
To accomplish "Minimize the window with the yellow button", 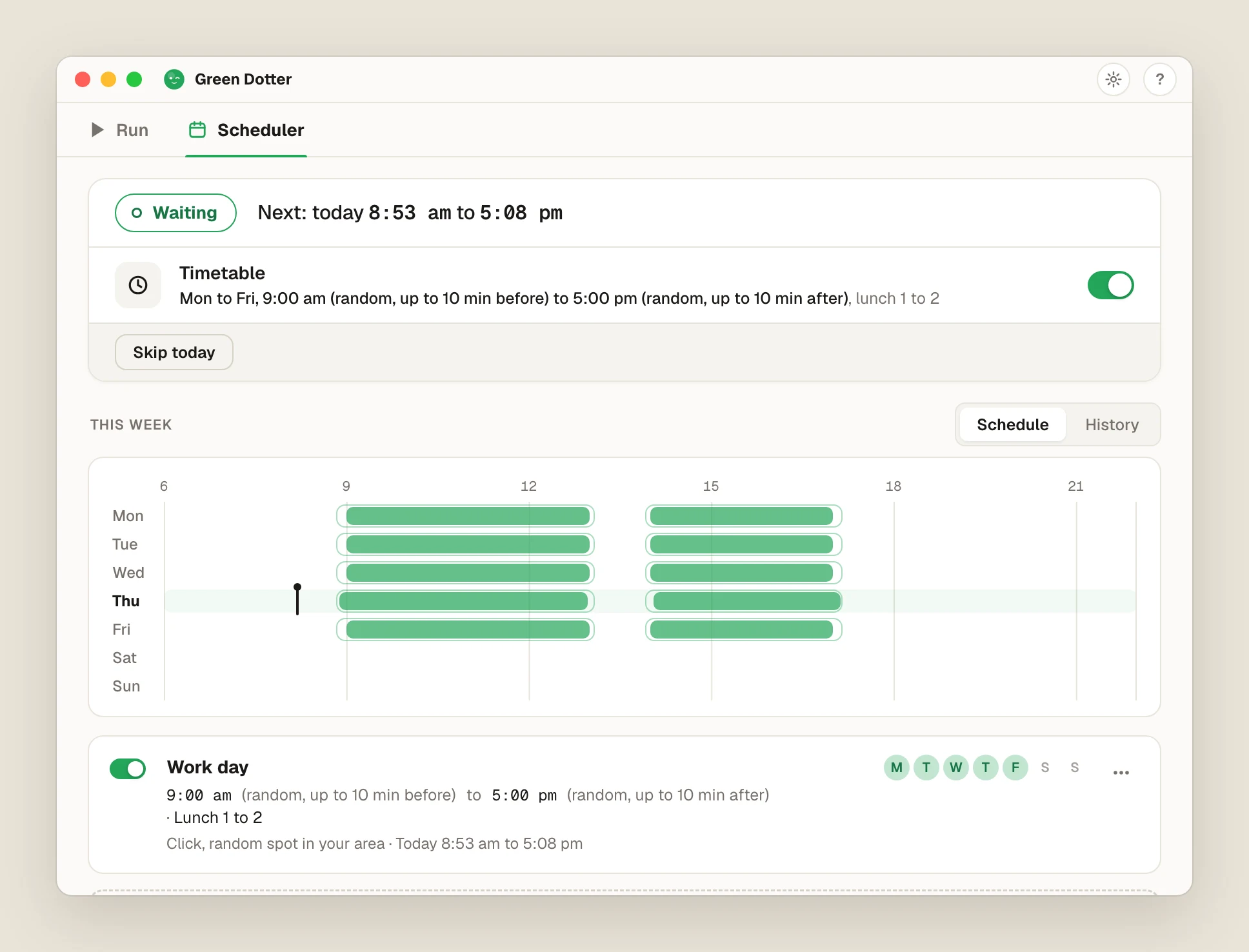I will pyautogui.click(x=108, y=79).
